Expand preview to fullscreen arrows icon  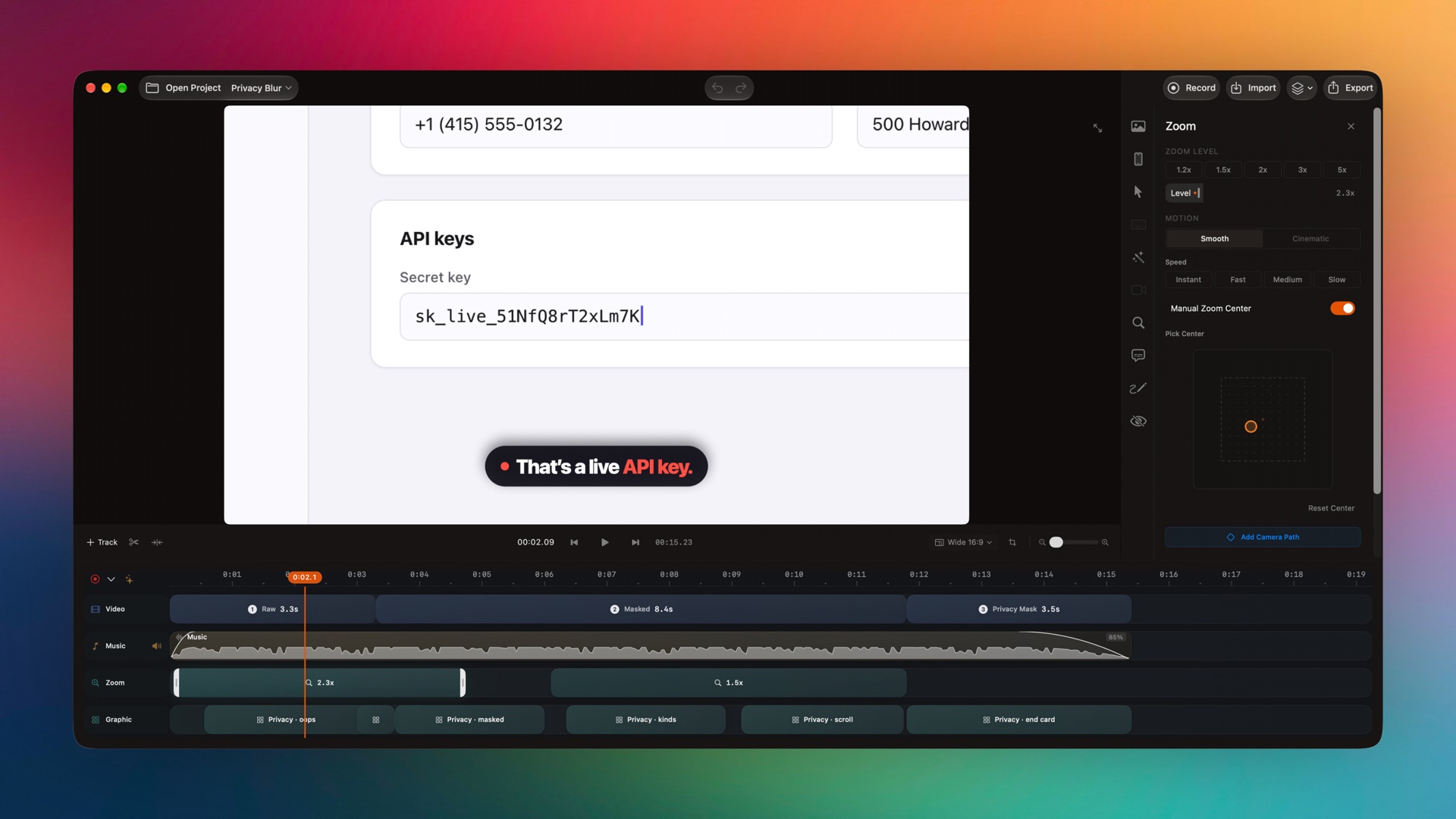(1097, 128)
